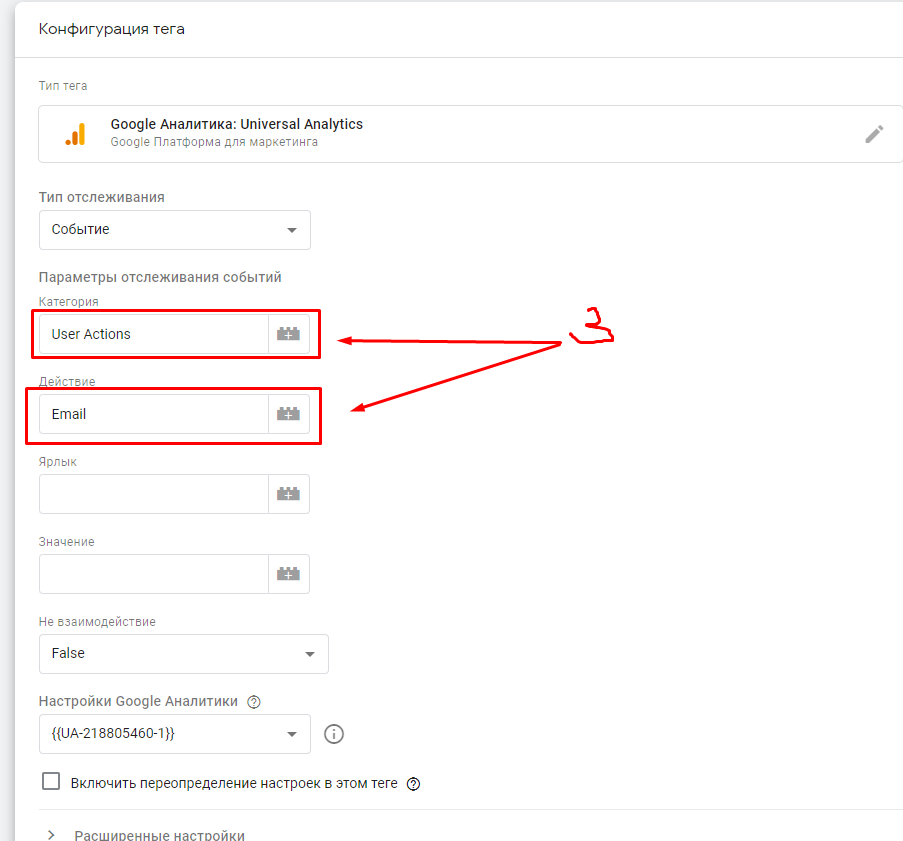Click the Google Analytics bar chart logo
The image size is (903, 841).
75,134
